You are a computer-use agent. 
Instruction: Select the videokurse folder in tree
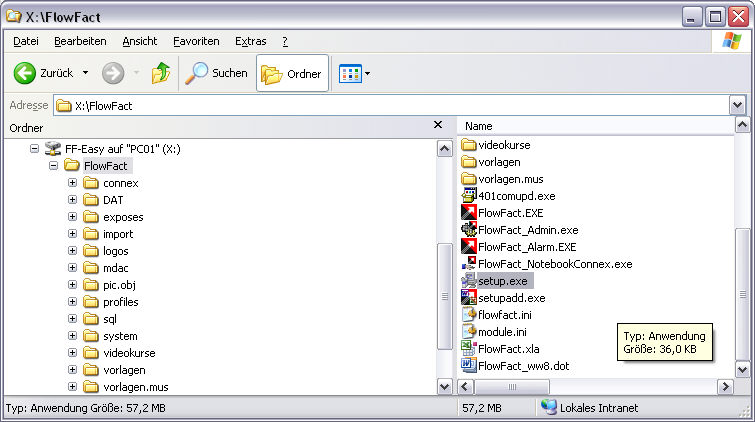[x=129, y=353]
